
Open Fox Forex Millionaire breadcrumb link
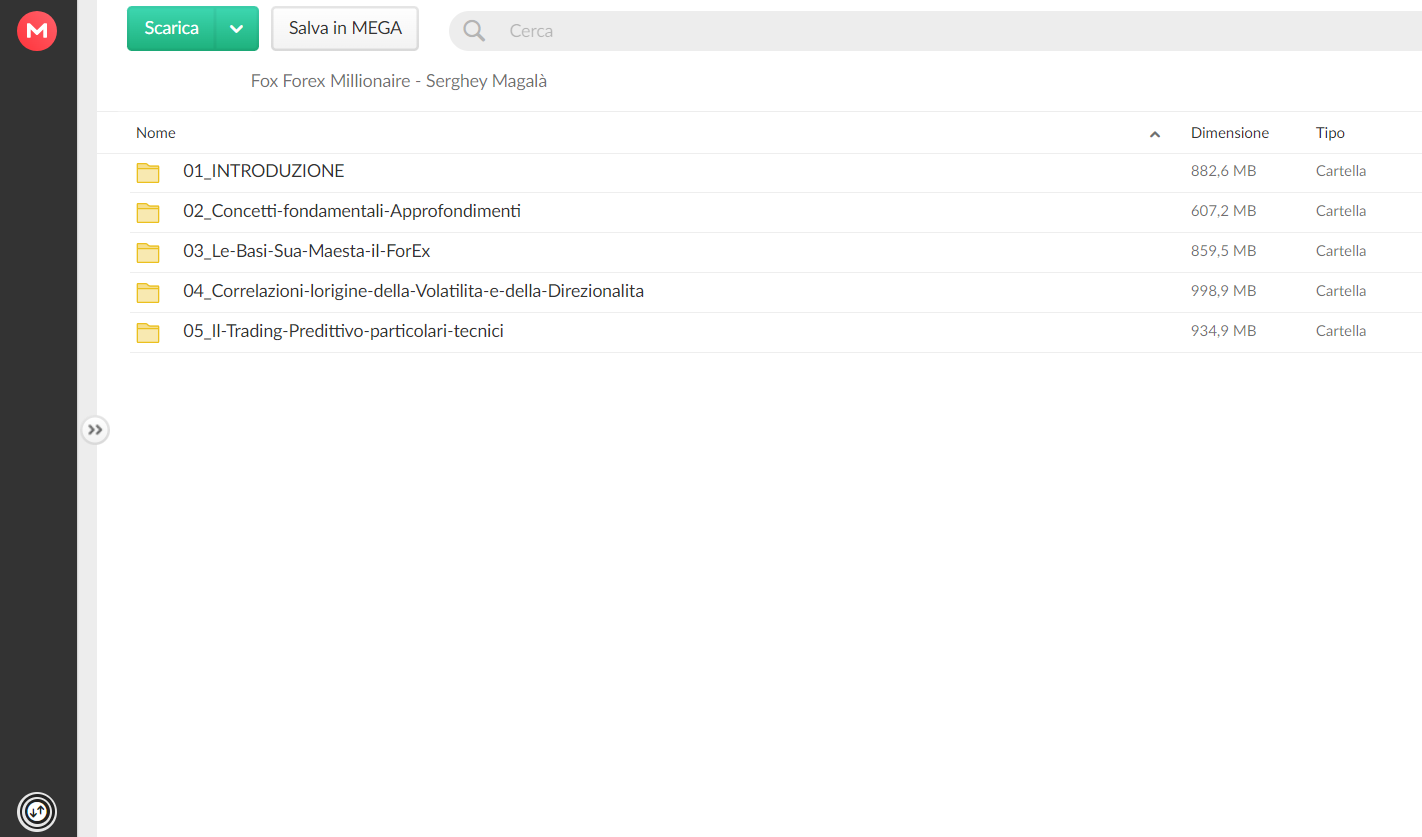click(399, 81)
